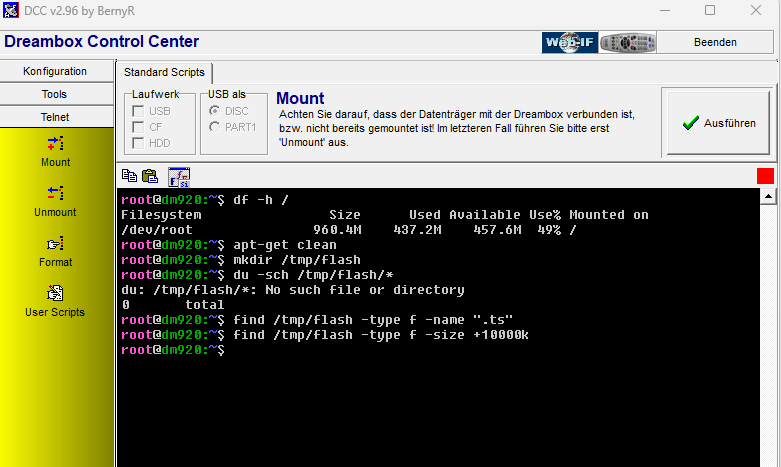Select the PART1 radio option
This screenshot has height=467, width=781.
pyautogui.click(x=214, y=127)
